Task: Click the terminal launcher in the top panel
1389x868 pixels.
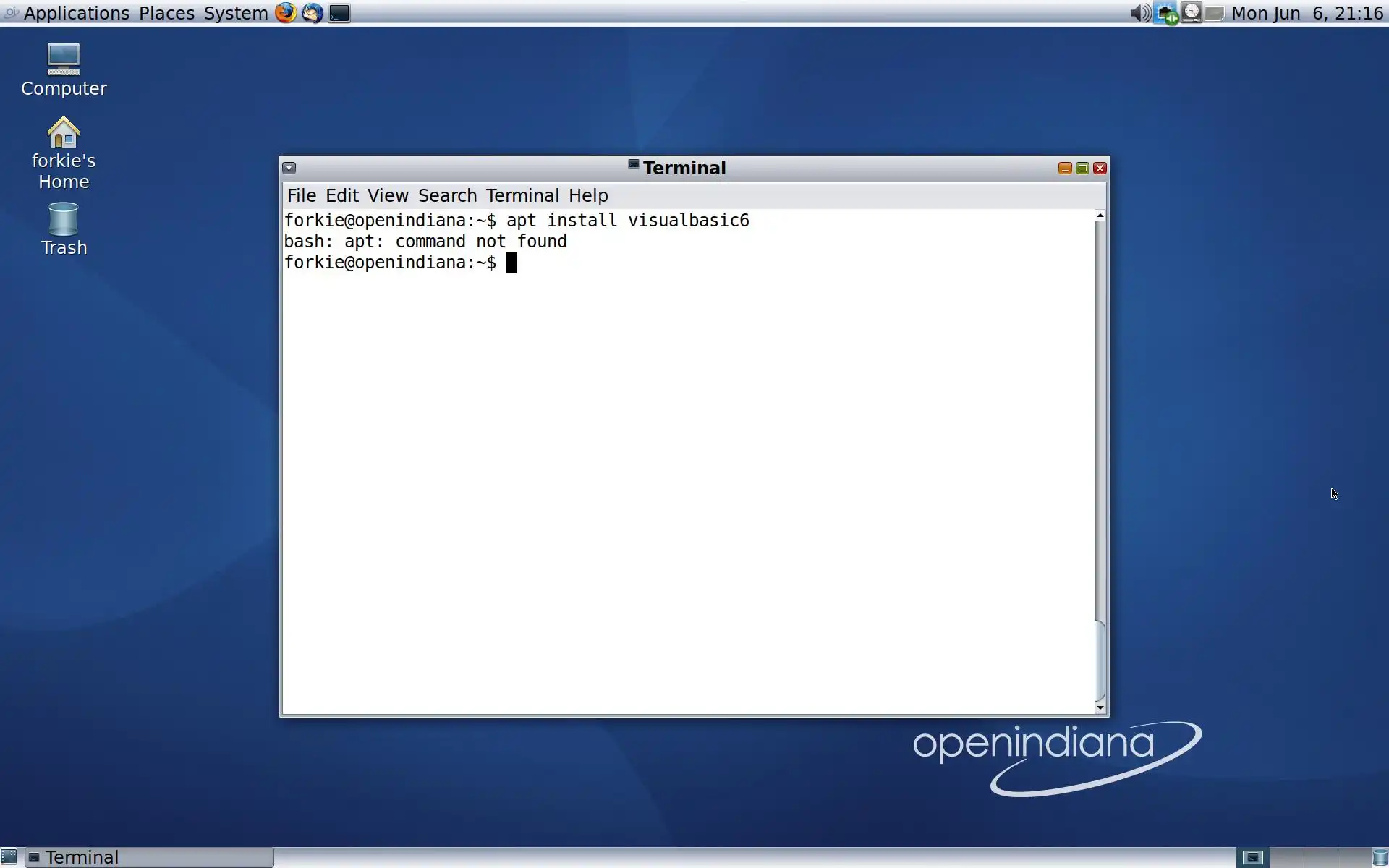Action: pos(339,13)
